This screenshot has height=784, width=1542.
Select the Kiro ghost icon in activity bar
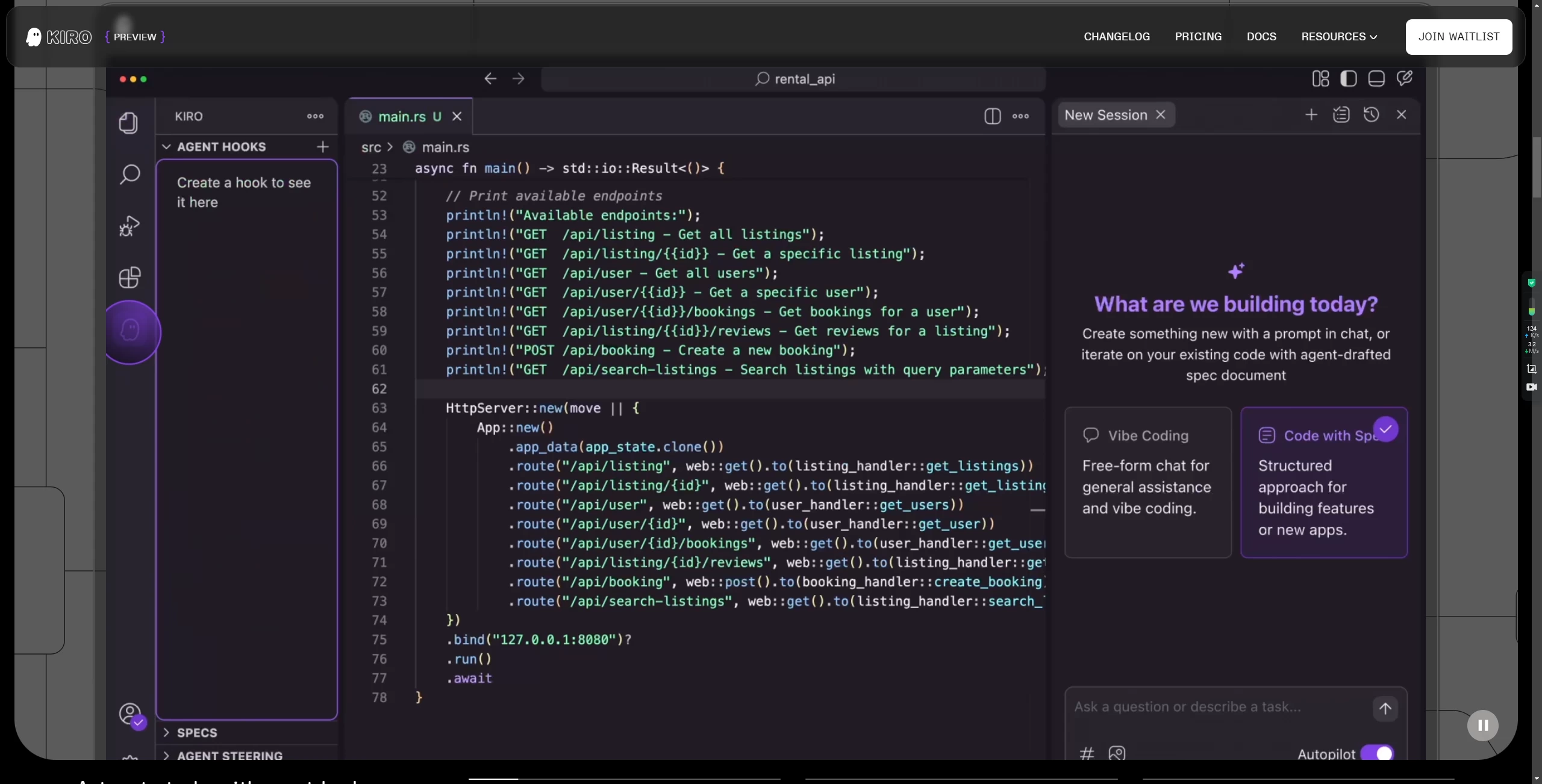click(x=130, y=331)
